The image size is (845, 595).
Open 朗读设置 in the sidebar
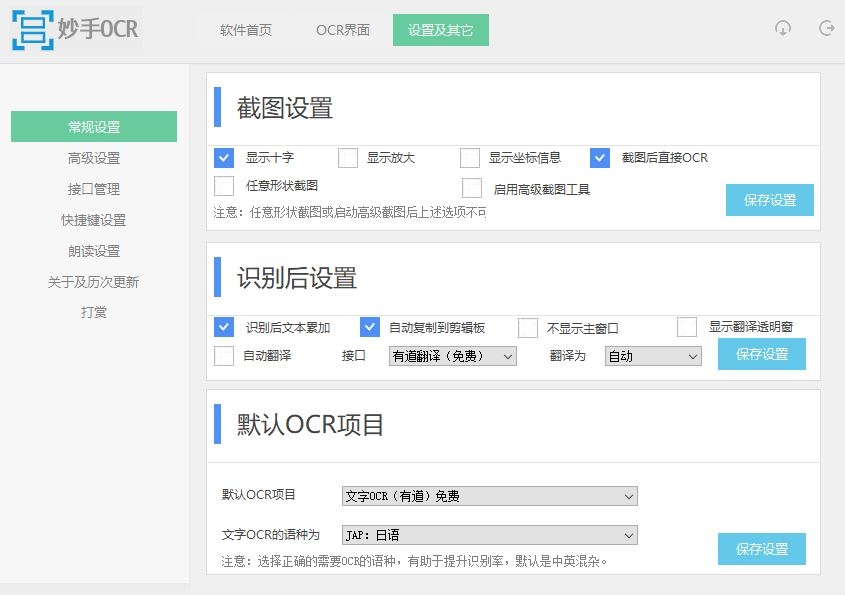pyautogui.click(x=94, y=251)
